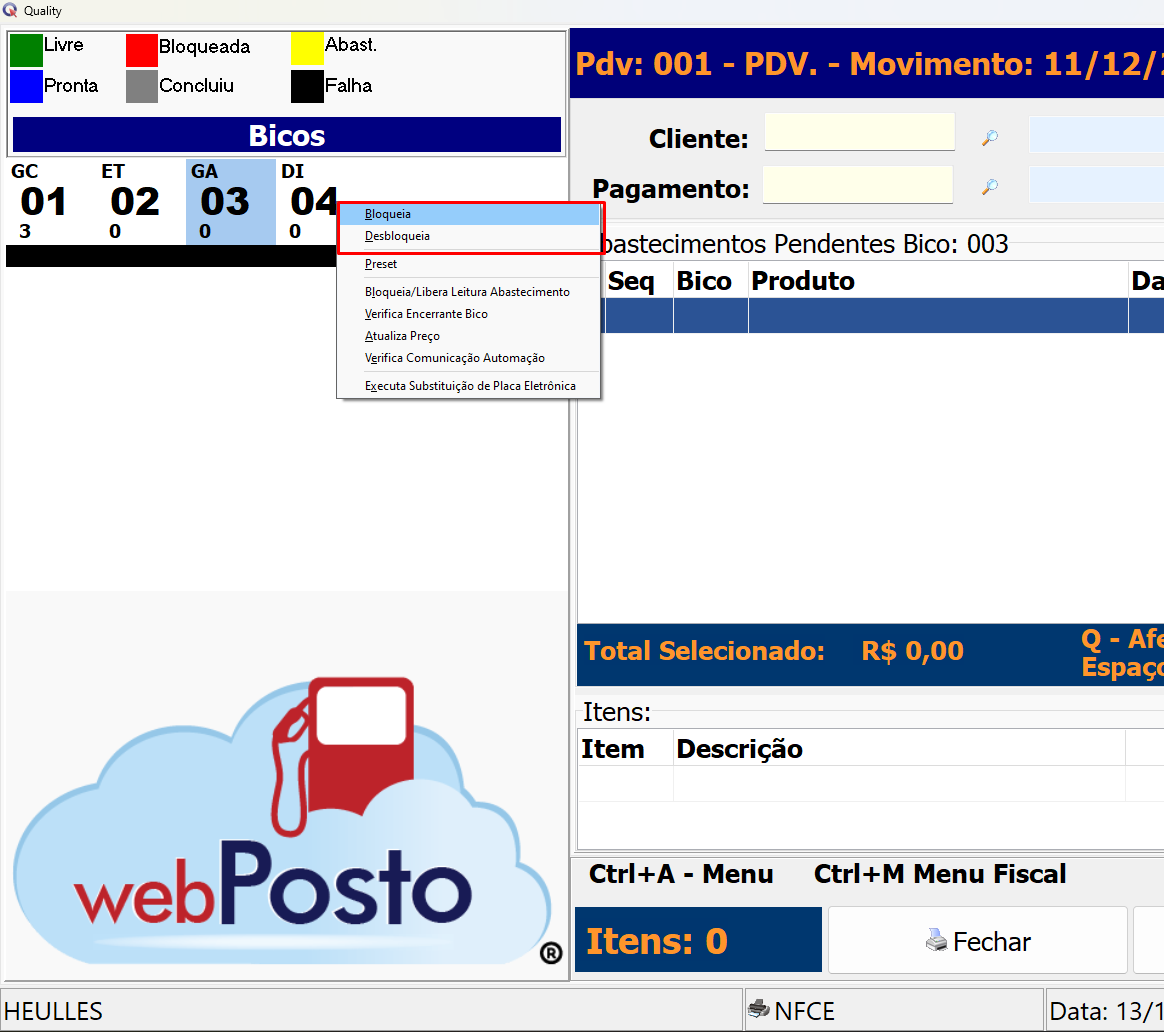Screen dimensions: 1164x1032
Task: Select nozzle GA 03
Action: pos(231,202)
